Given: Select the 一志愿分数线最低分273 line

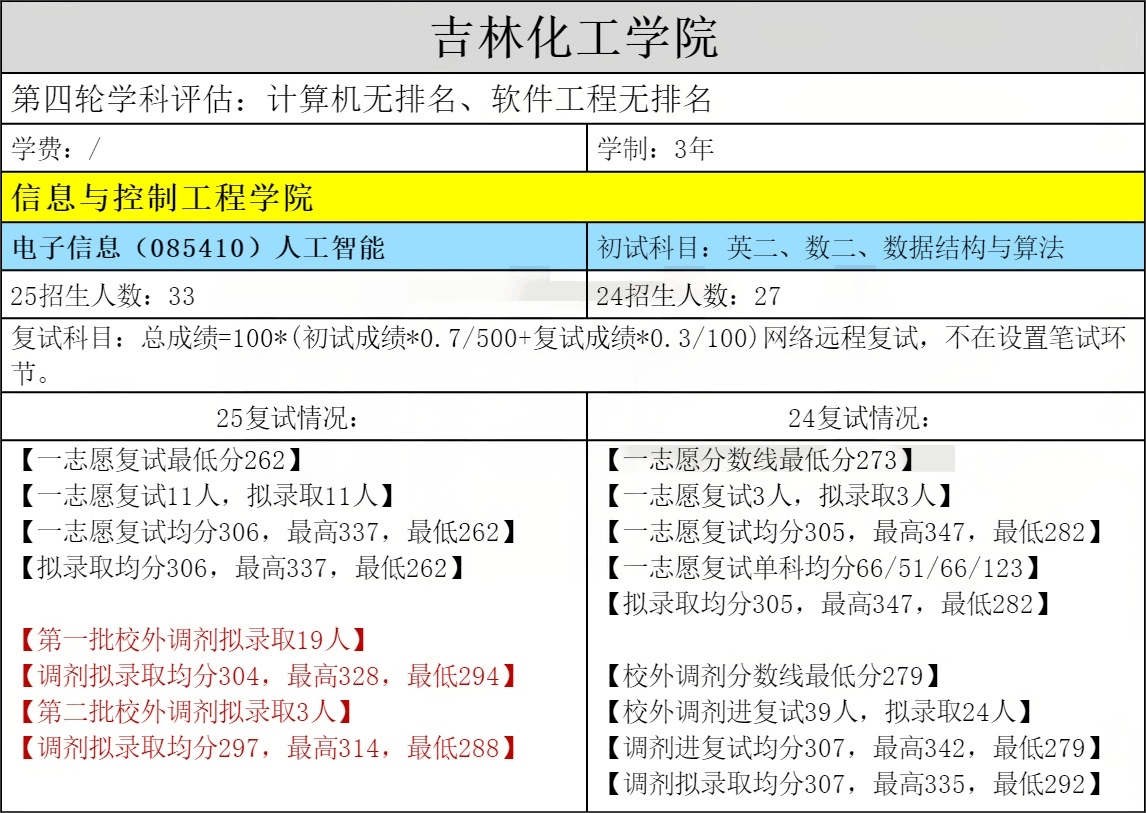Looking at the screenshot, I should point(760,460).
